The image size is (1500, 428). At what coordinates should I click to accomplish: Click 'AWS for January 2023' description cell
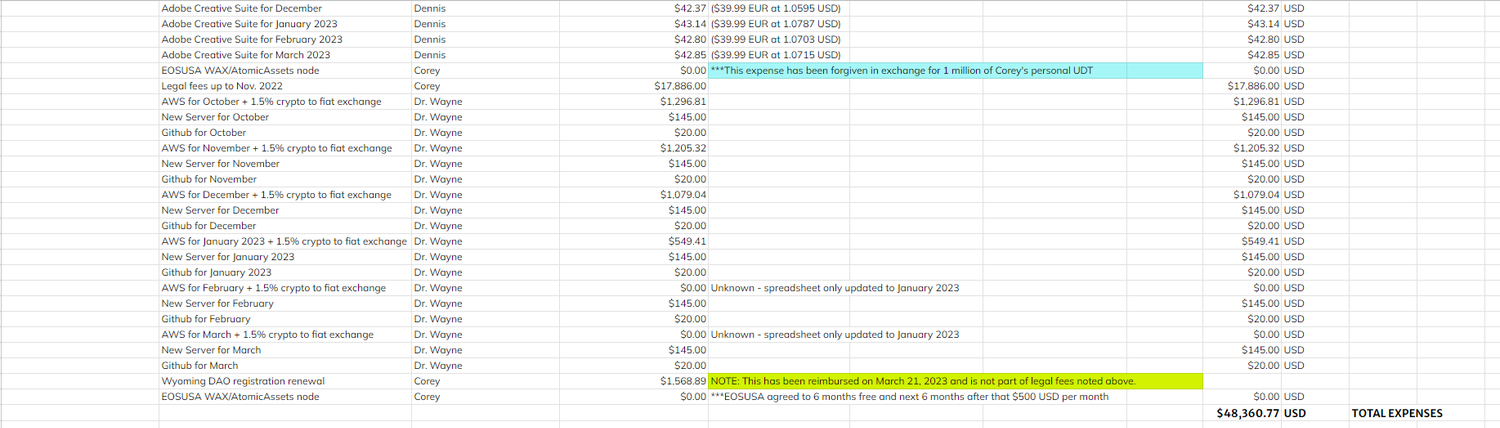click(284, 241)
